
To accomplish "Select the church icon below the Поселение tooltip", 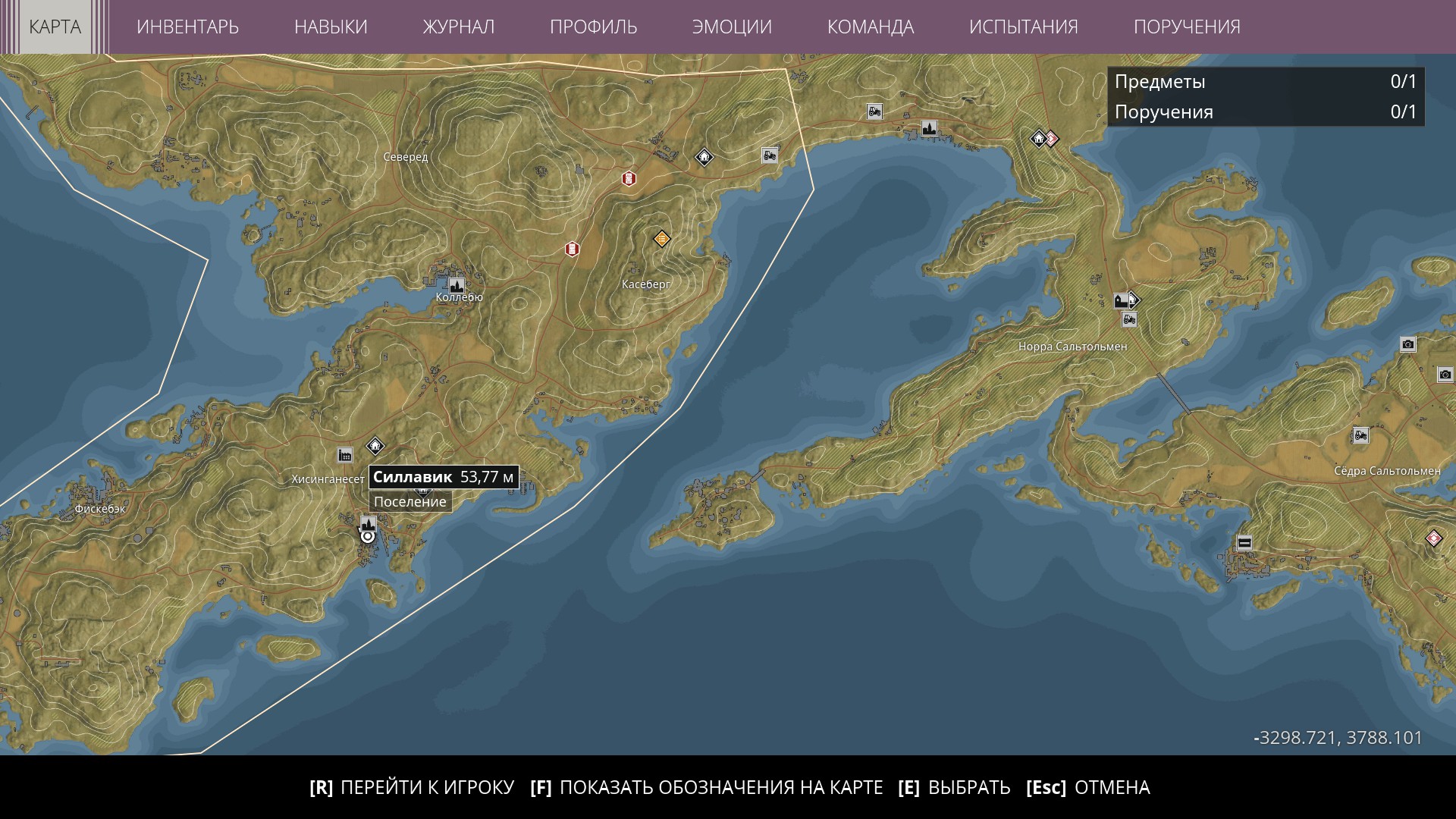I will click(x=369, y=523).
